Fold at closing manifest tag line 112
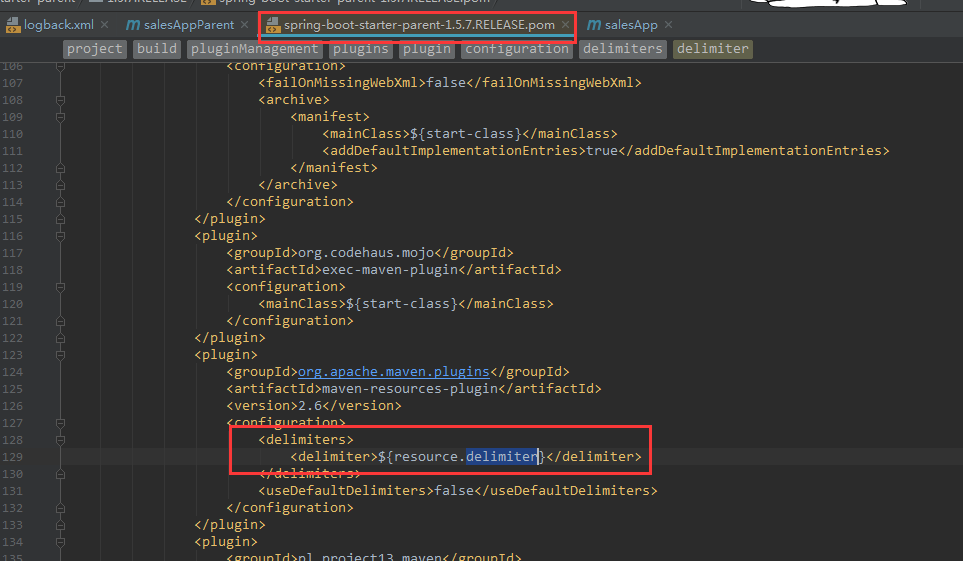This screenshot has width=963, height=561. pyautogui.click(x=60, y=168)
